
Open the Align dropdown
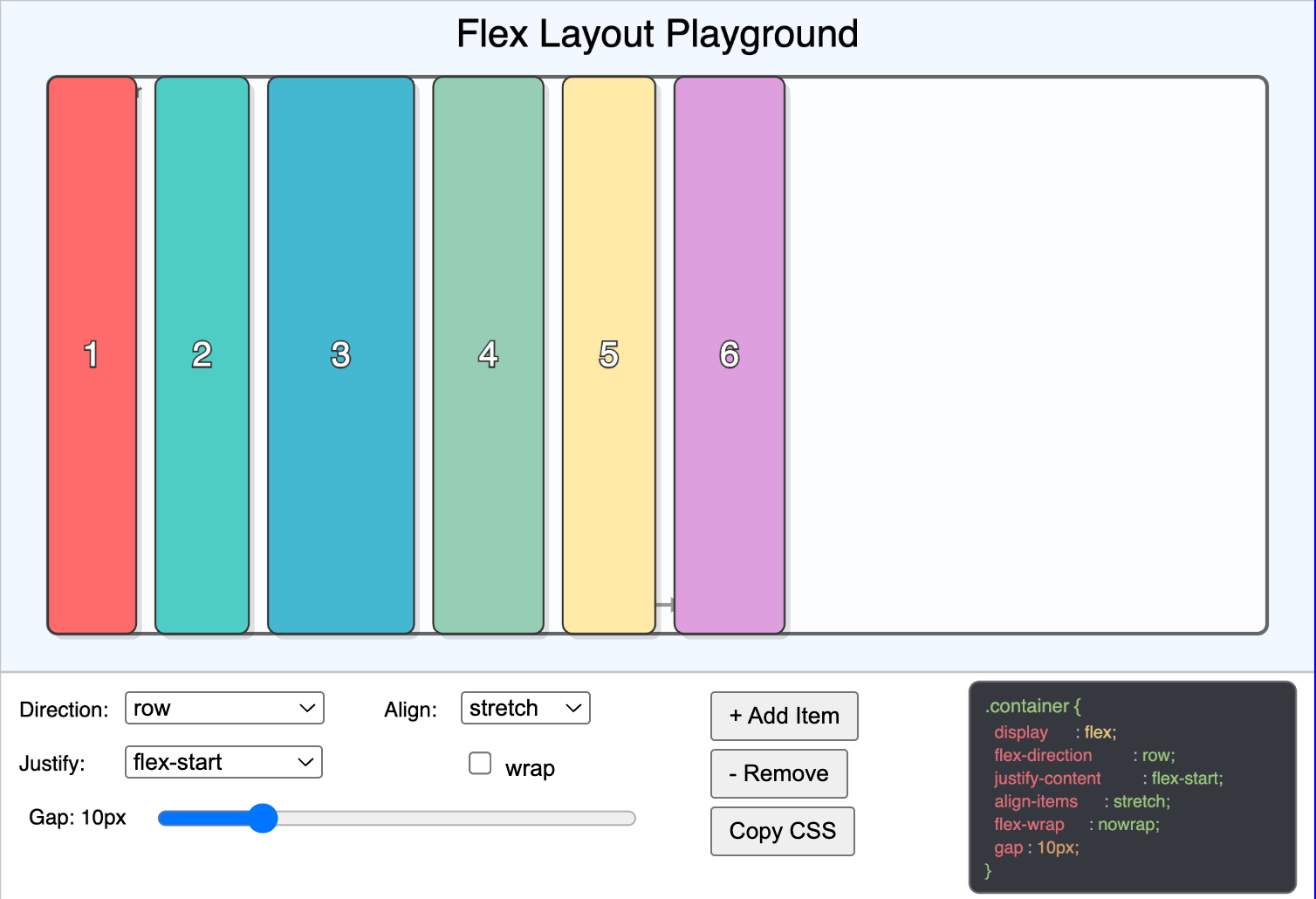(x=524, y=708)
